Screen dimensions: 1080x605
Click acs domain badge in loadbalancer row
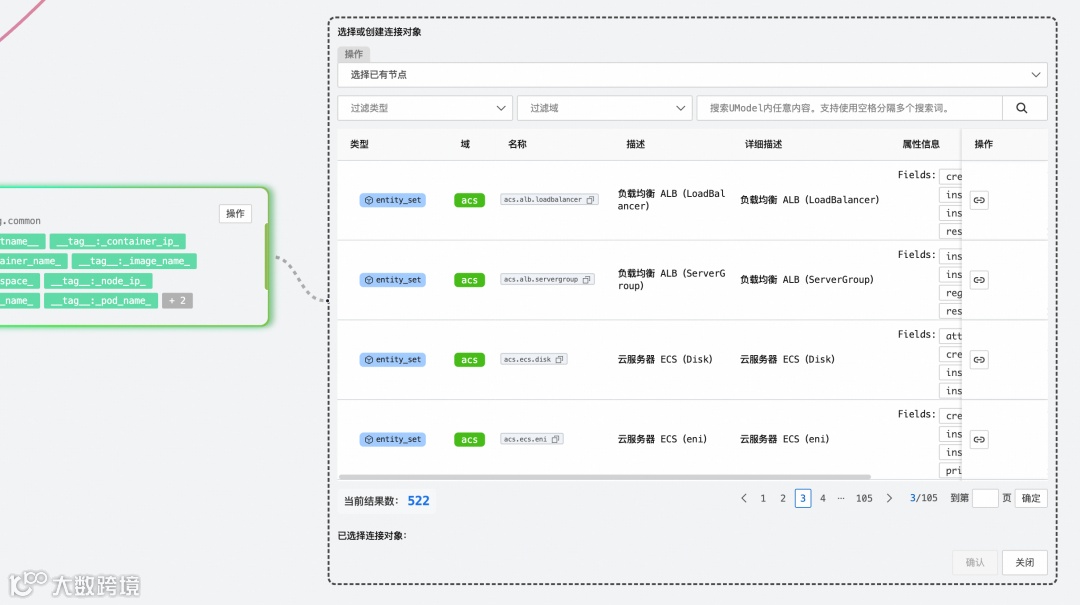tap(469, 200)
